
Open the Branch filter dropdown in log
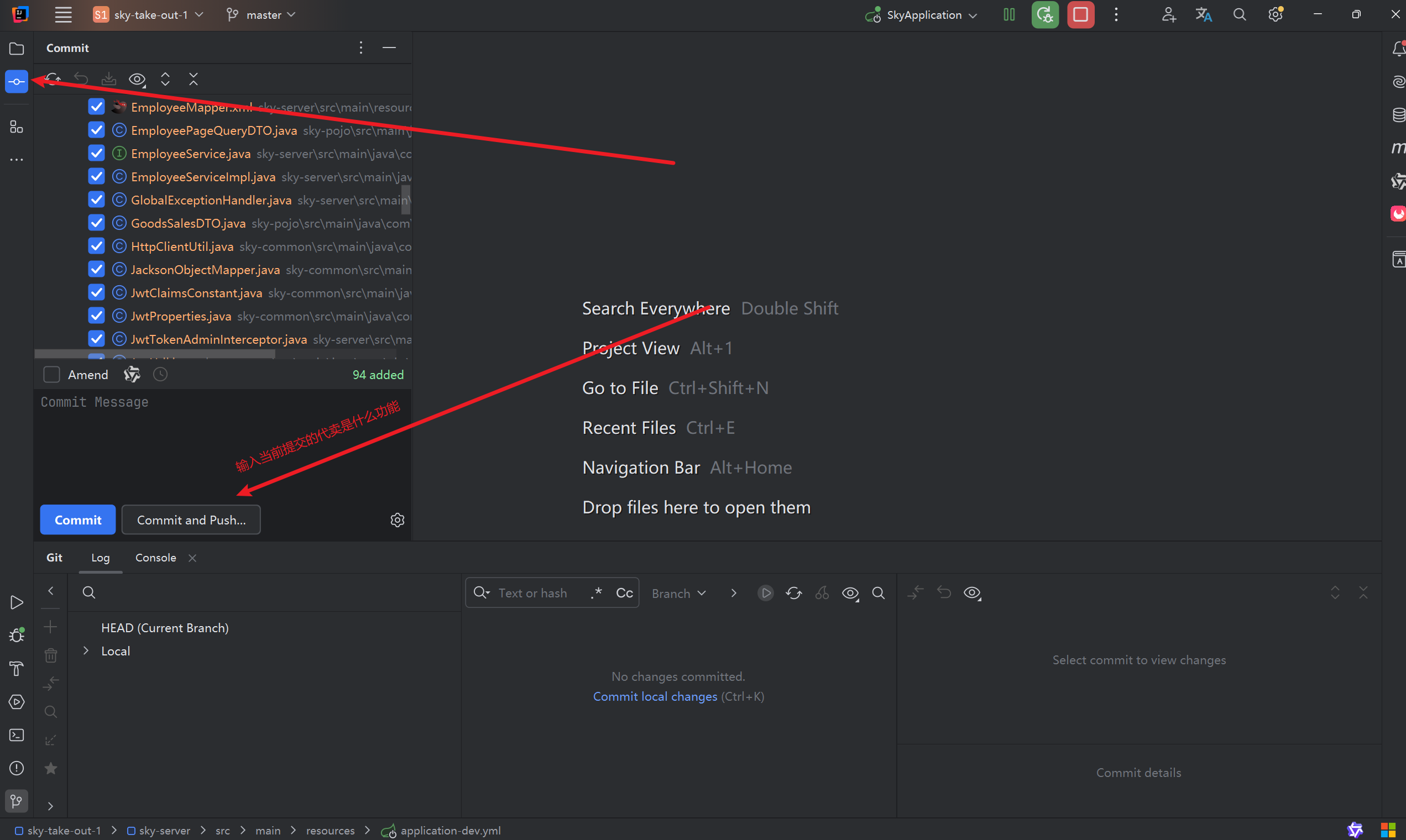pyautogui.click(x=678, y=593)
